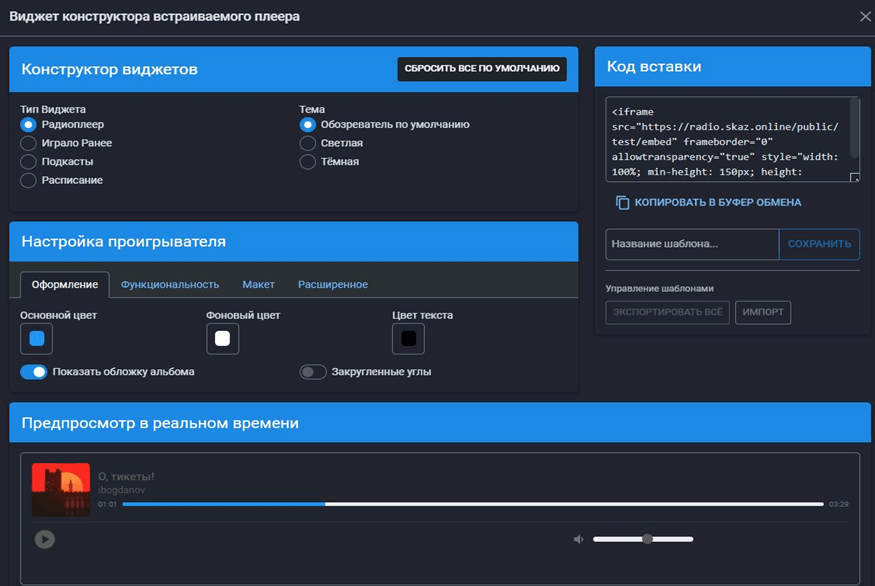The width and height of the screenshot is (875, 586).
Task: Go to the Расширенное tab
Action: [333, 285]
